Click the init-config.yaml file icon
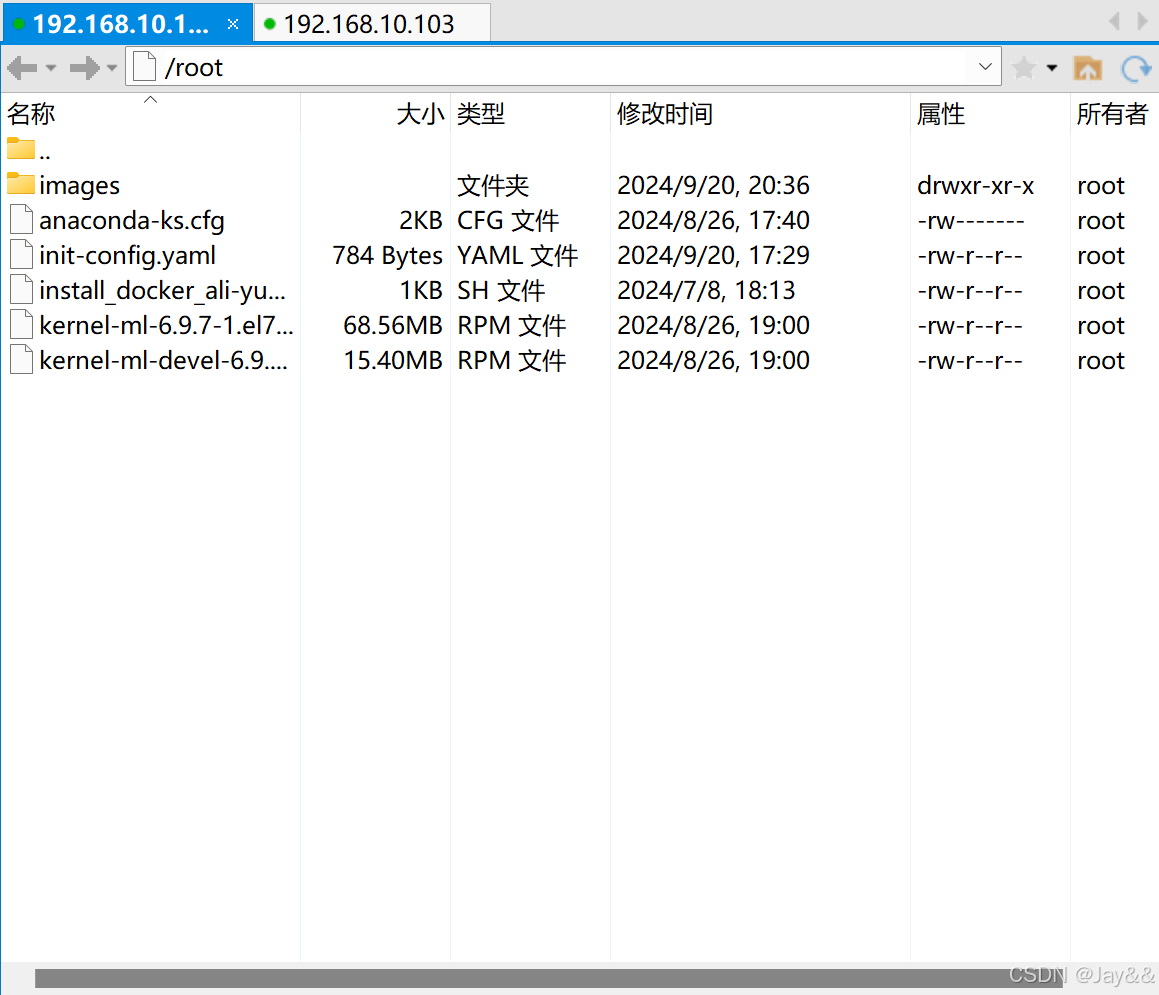1159x995 pixels. pyautogui.click(x=21, y=254)
